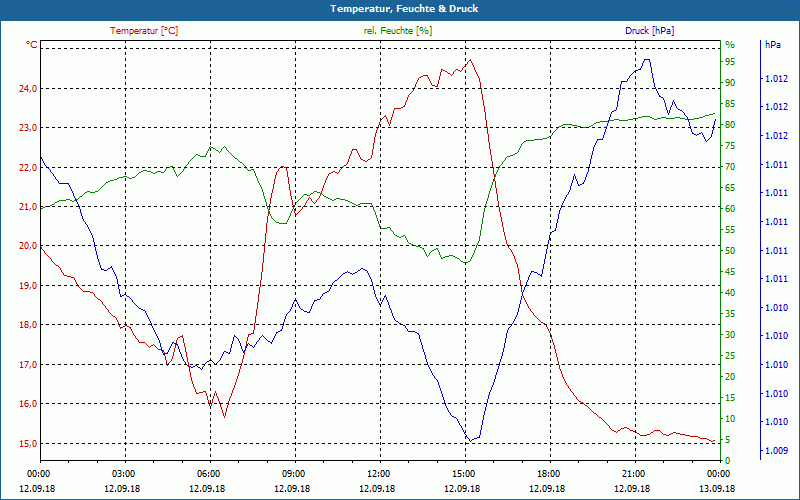Click the 1.009 pressure axis value
This screenshot has height=500, width=800.
point(777,451)
